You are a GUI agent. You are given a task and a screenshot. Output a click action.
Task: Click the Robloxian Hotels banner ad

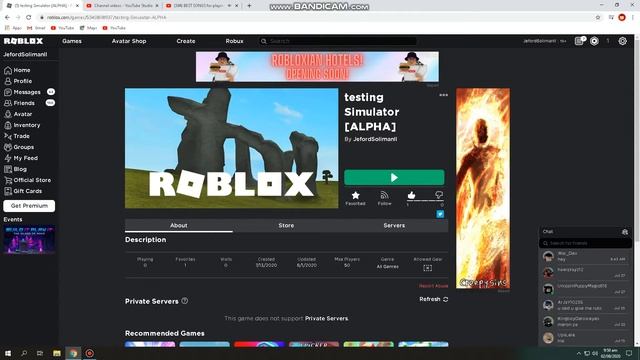coord(317,67)
